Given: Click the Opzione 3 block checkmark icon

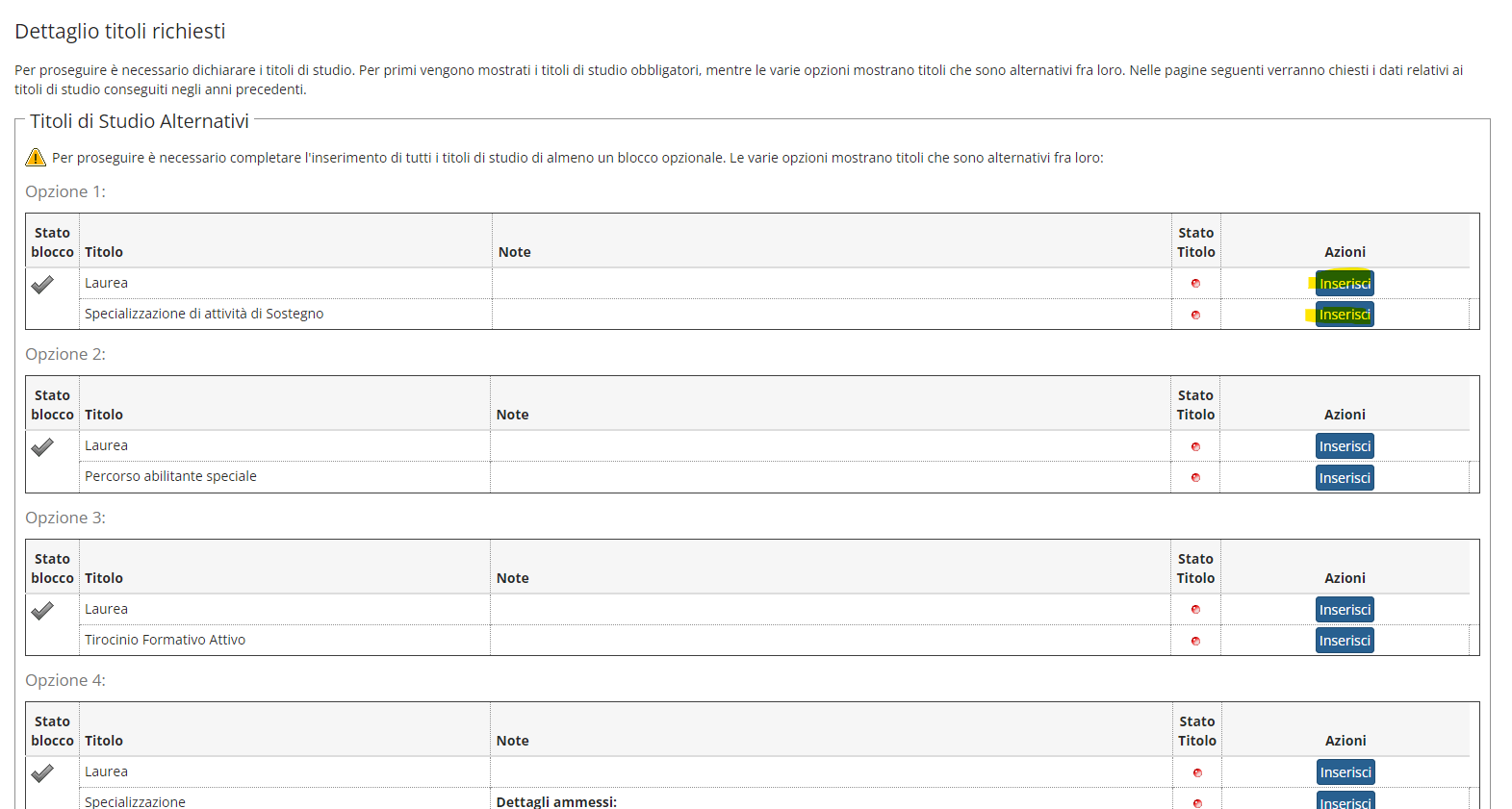Looking at the screenshot, I should (x=42, y=611).
